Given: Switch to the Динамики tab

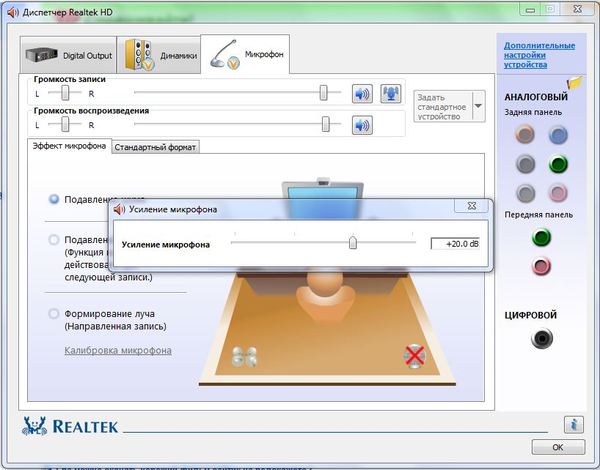Looking at the screenshot, I should [x=158, y=55].
